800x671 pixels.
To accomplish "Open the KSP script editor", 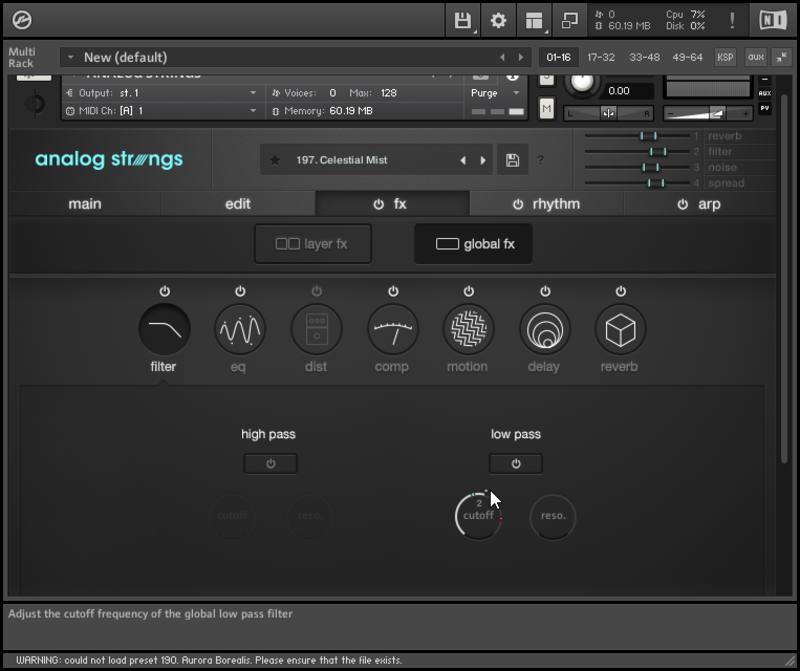I will click(725, 57).
